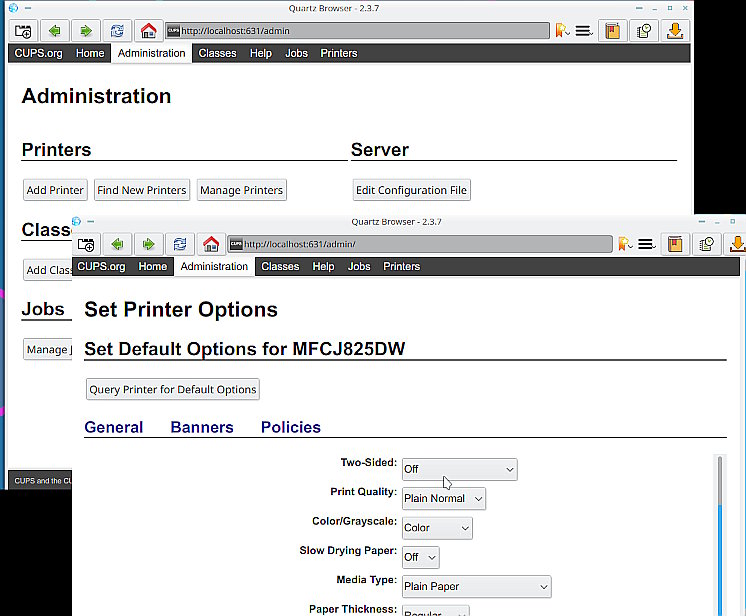Go to home page icon in front window
This screenshot has height=616, width=746.
pos(211,244)
